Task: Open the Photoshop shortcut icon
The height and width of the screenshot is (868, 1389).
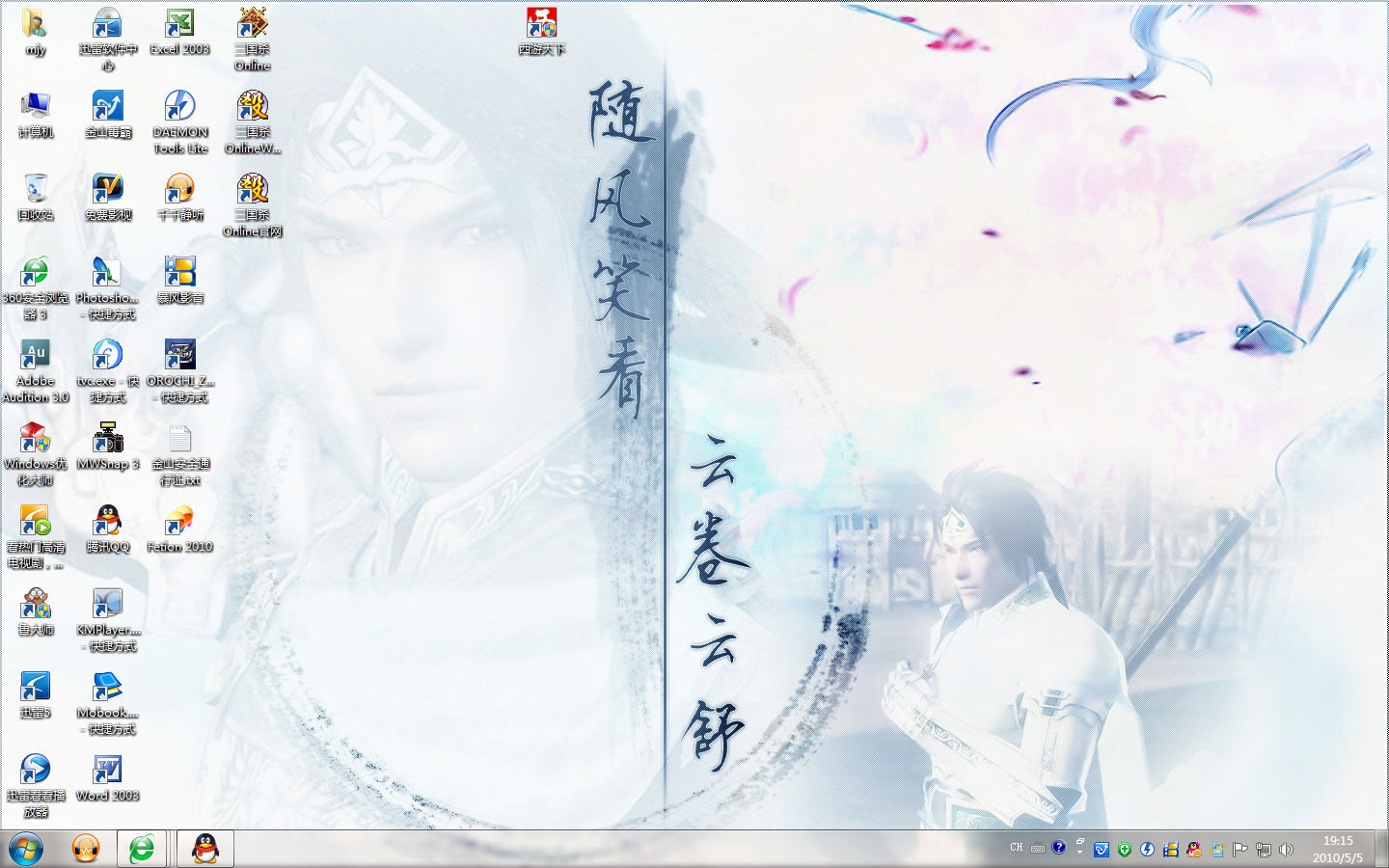Action: point(107,288)
